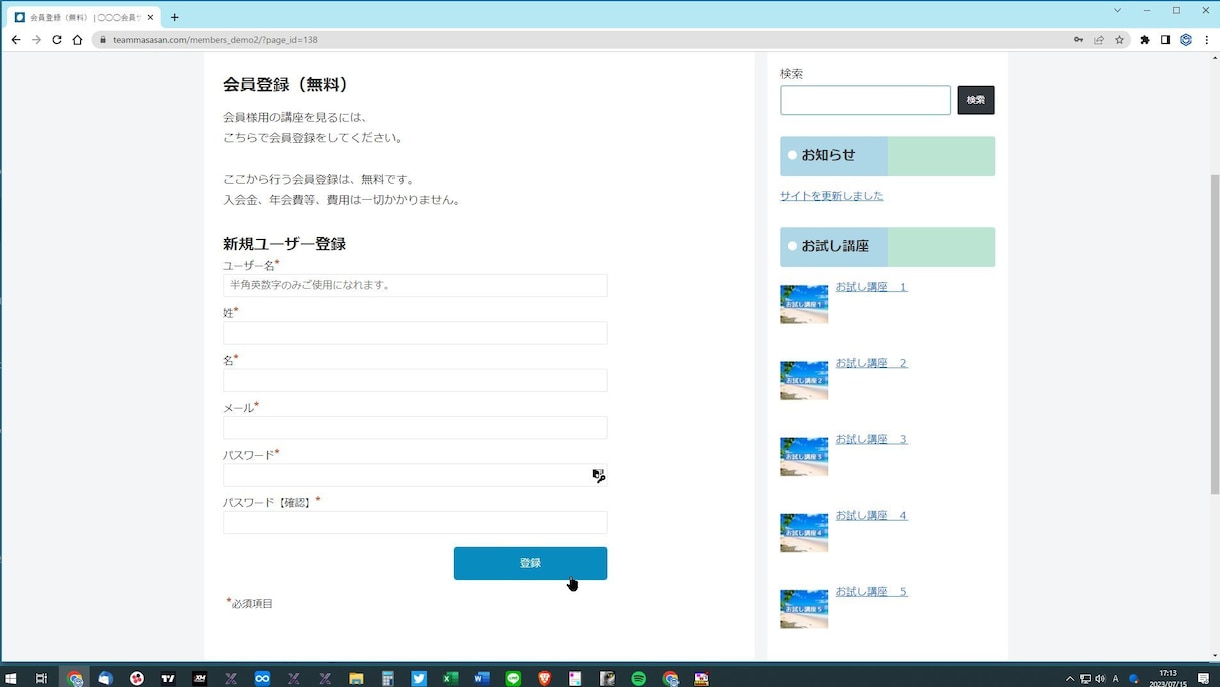
Task: Open the Extensions puzzle icon
Action: click(x=1145, y=40)
